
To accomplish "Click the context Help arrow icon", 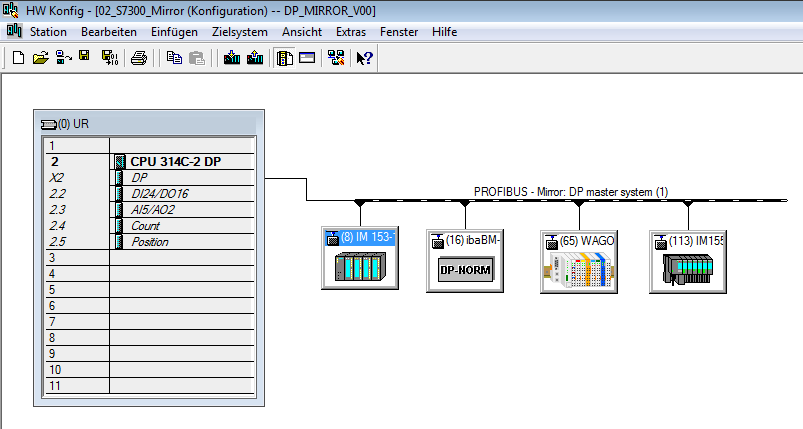I will pyautogui.click(x=364, y=58).
